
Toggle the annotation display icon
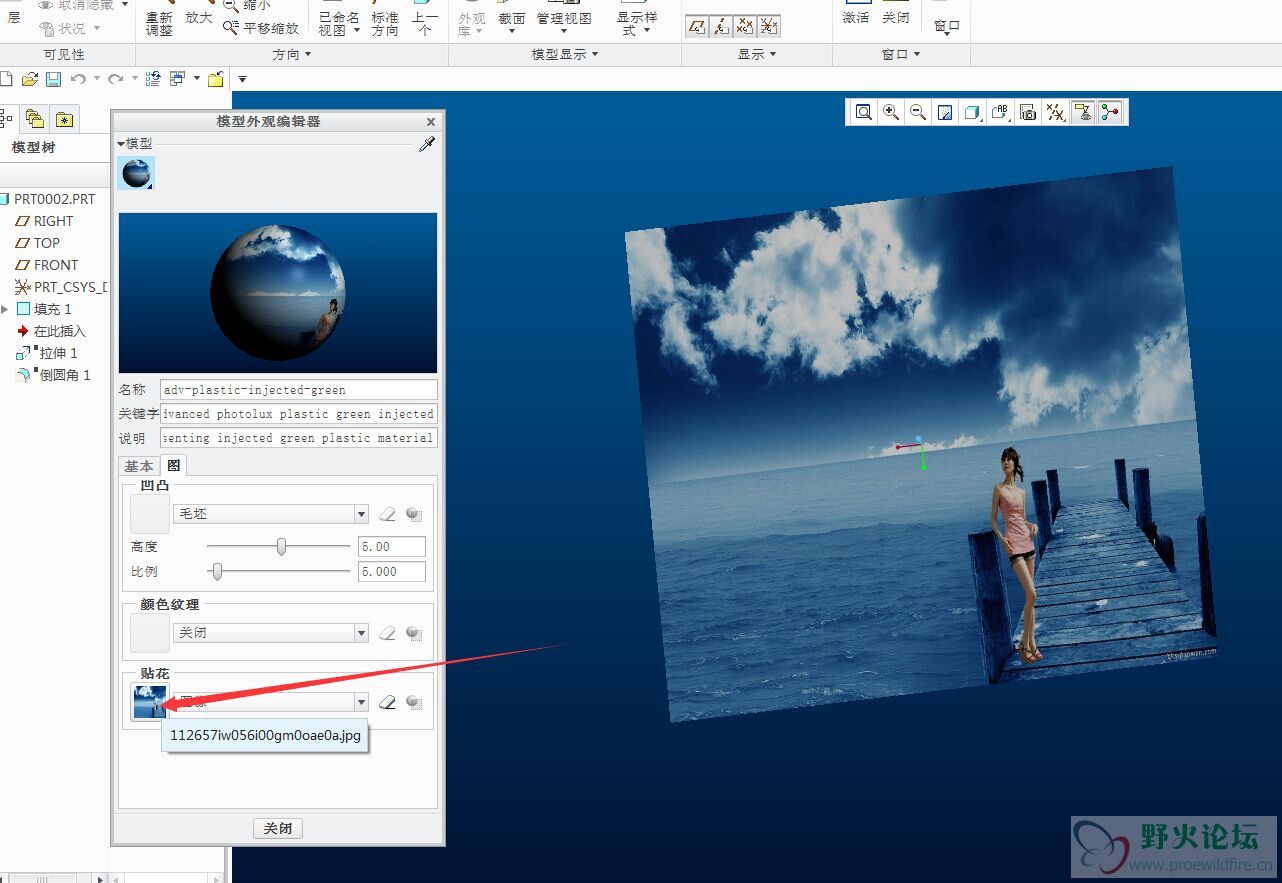(1082, 112)
